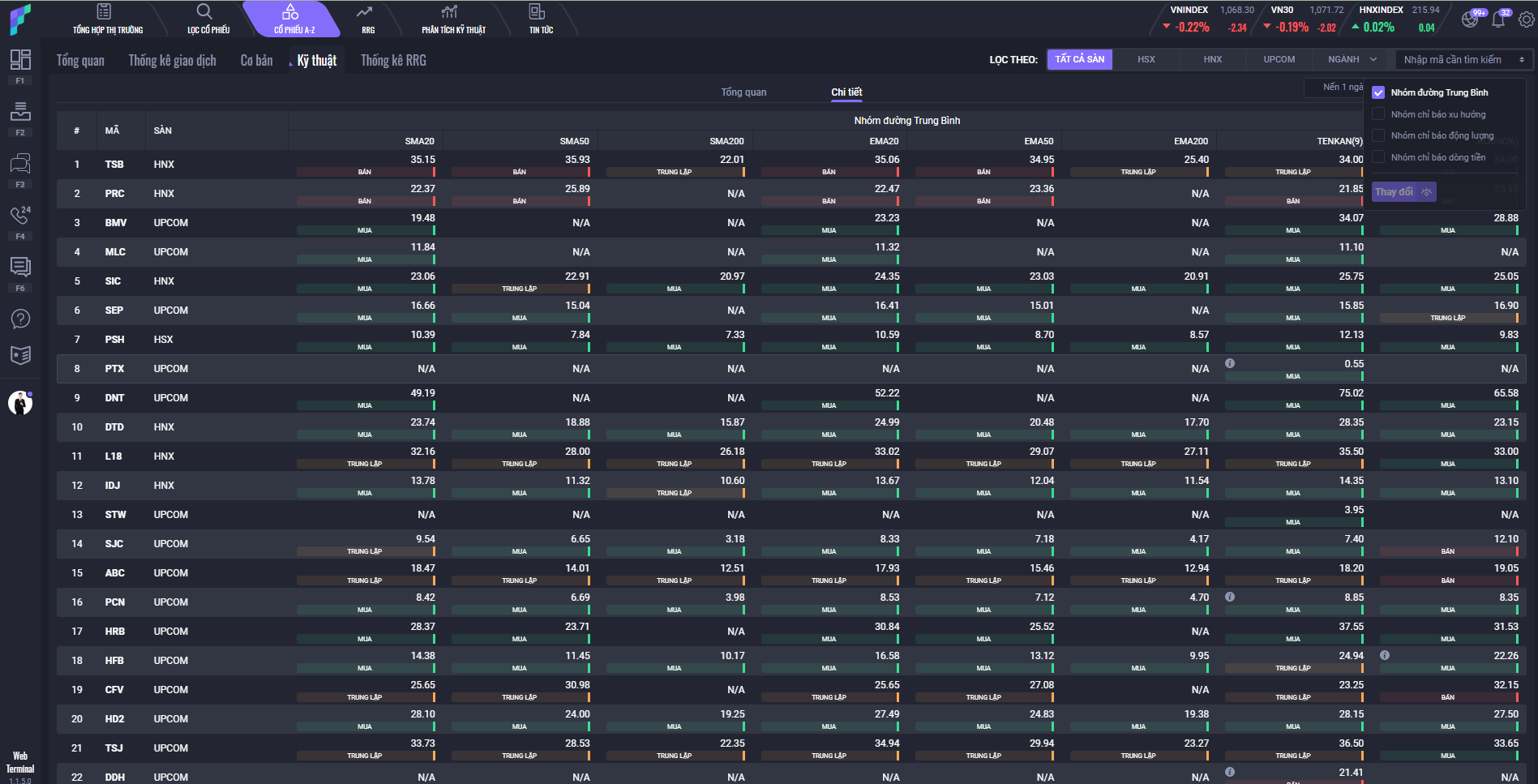Screen dimensions: 1538x784
Task: Click the notification bell icon
Action: [x=1498, y=19]
